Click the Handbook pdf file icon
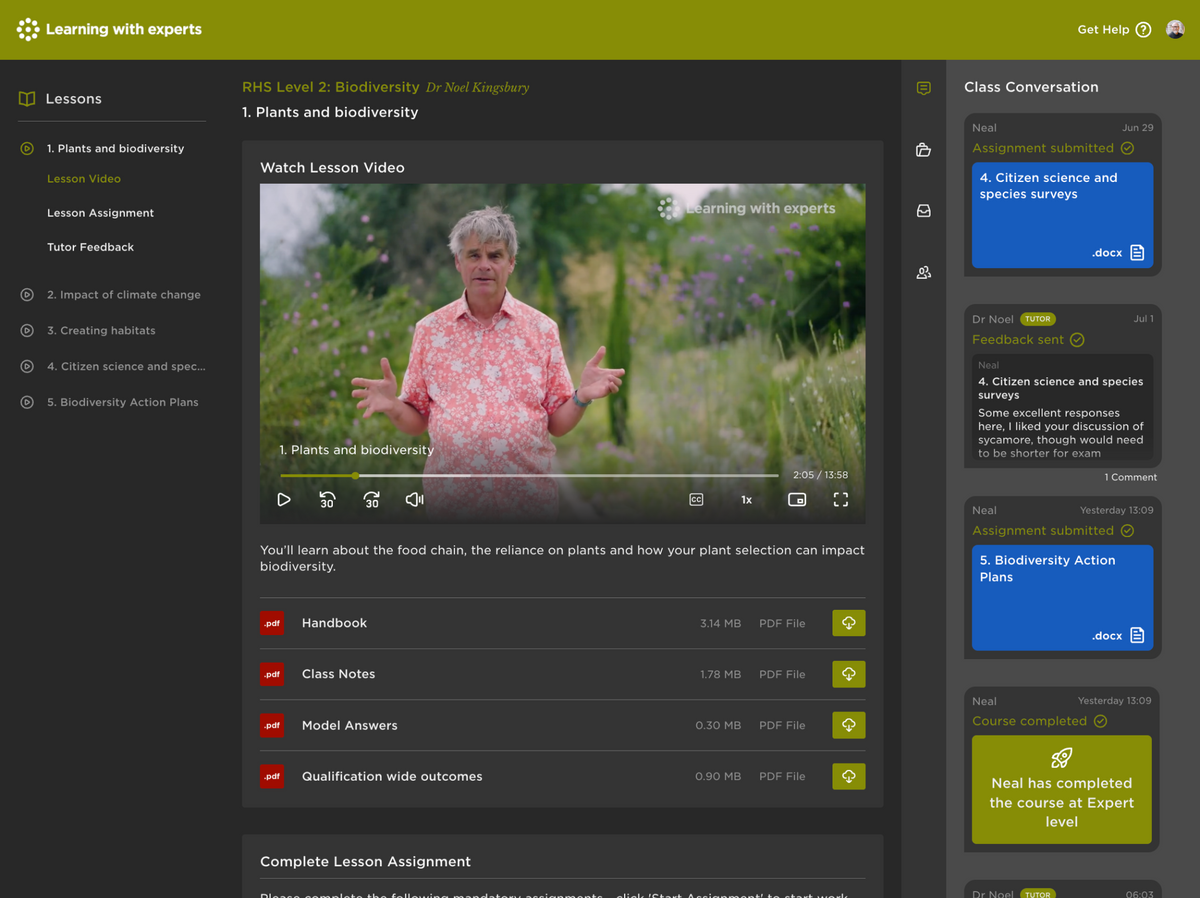Viewport: 1200px width, 898px height. [x=272, y=623]
